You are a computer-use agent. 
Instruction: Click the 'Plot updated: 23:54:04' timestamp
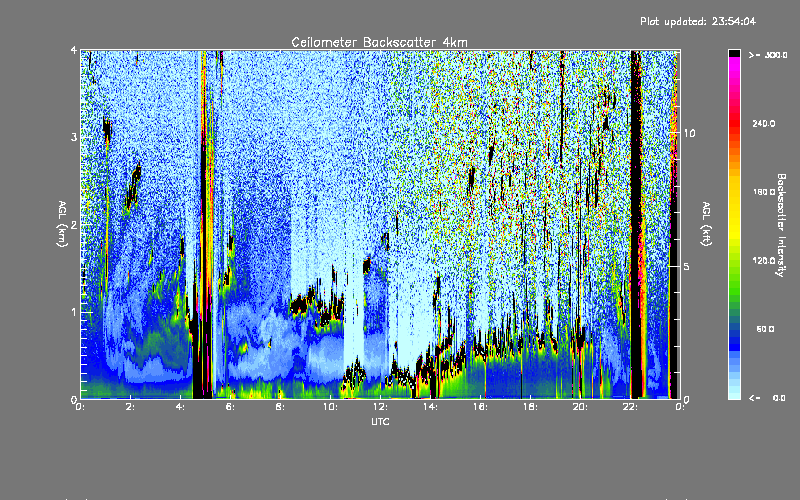coord(698,21)
